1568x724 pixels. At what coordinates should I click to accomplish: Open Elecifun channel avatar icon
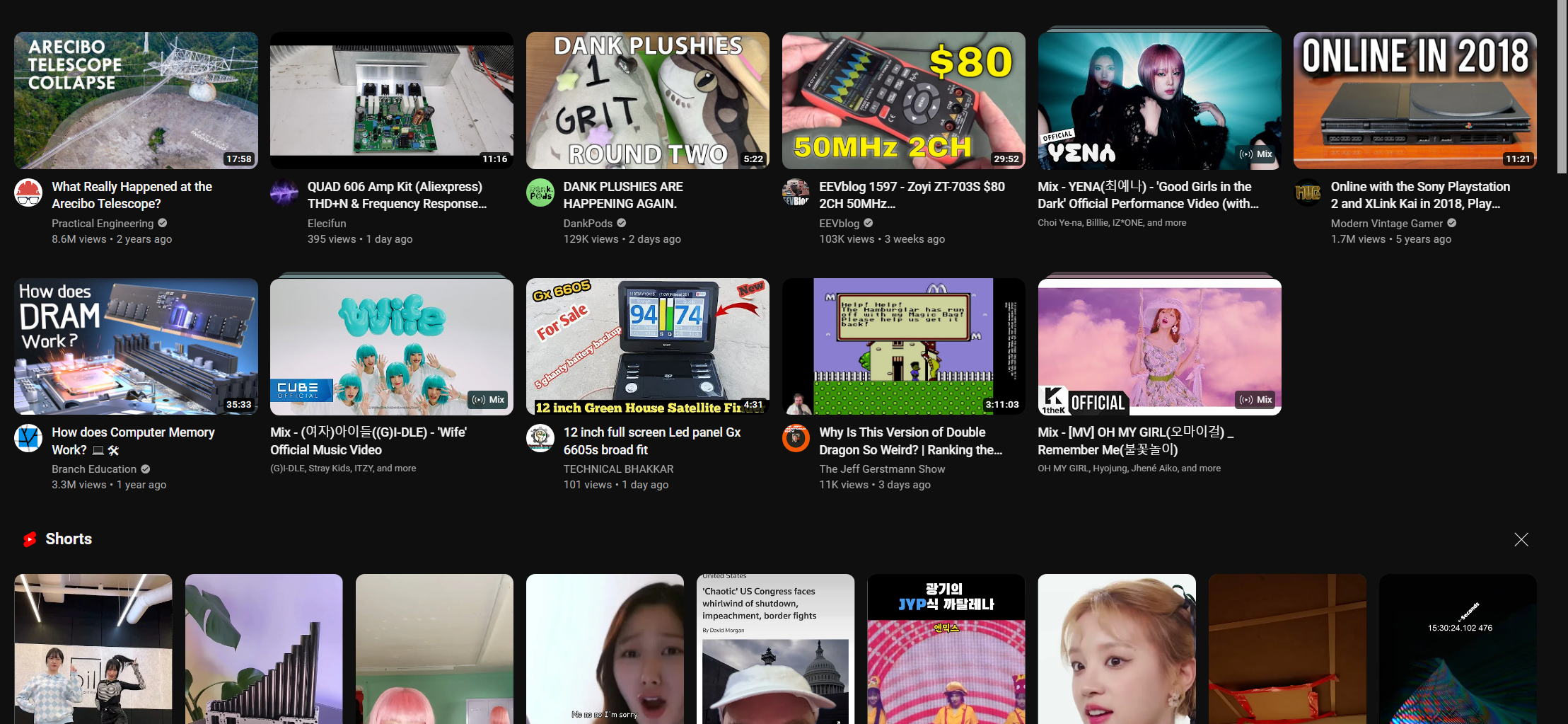[284, 193]
